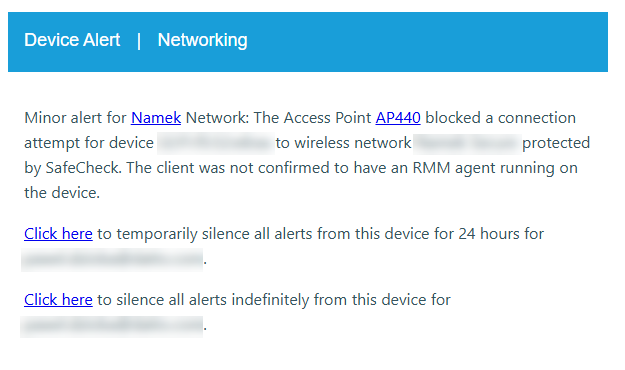Open the Namek network link
The image size is (625, 370).
(156, 118)
